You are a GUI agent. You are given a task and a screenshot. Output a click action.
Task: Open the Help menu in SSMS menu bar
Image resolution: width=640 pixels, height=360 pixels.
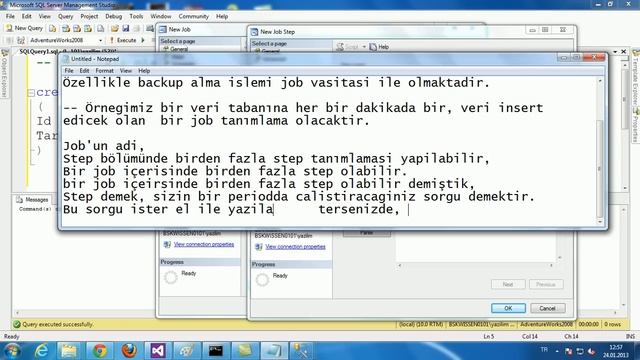pyautogui.click(x=222, y=16)
